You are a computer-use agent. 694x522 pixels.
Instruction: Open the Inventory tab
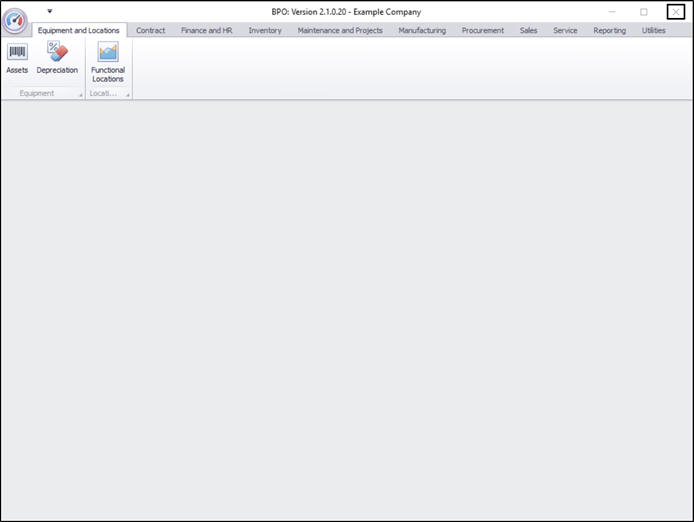265,31
